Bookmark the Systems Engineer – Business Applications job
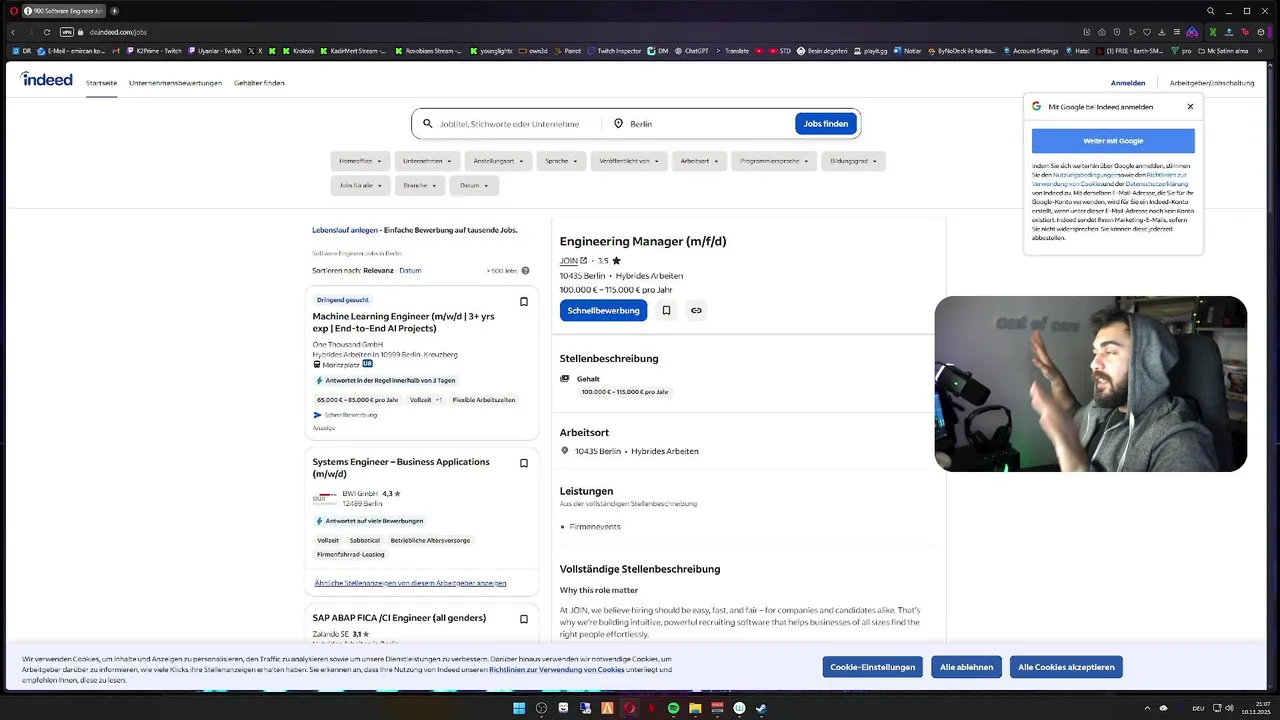The image size is (1280, 720). pos(523,463)
